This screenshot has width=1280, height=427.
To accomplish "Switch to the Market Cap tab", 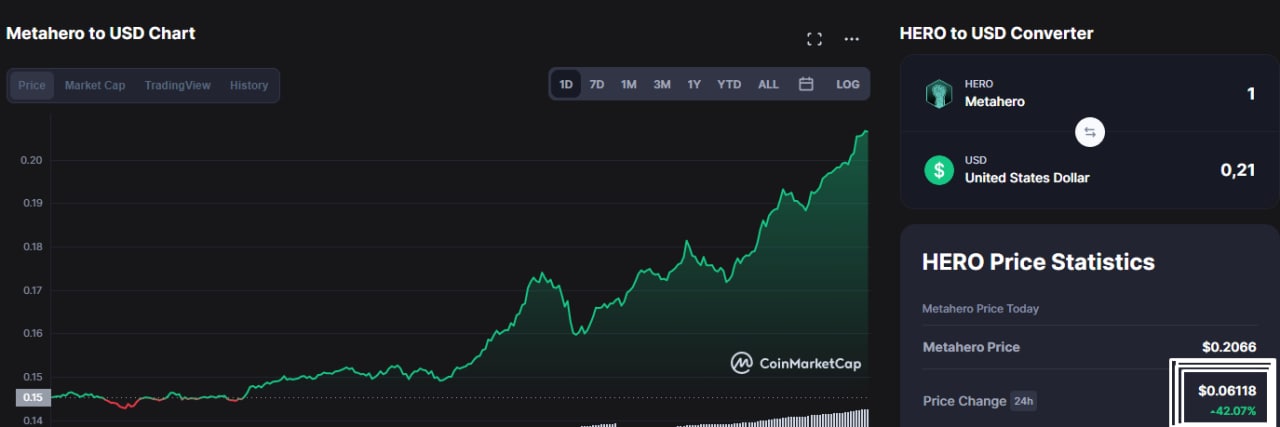I will click(x=95, y=85).
